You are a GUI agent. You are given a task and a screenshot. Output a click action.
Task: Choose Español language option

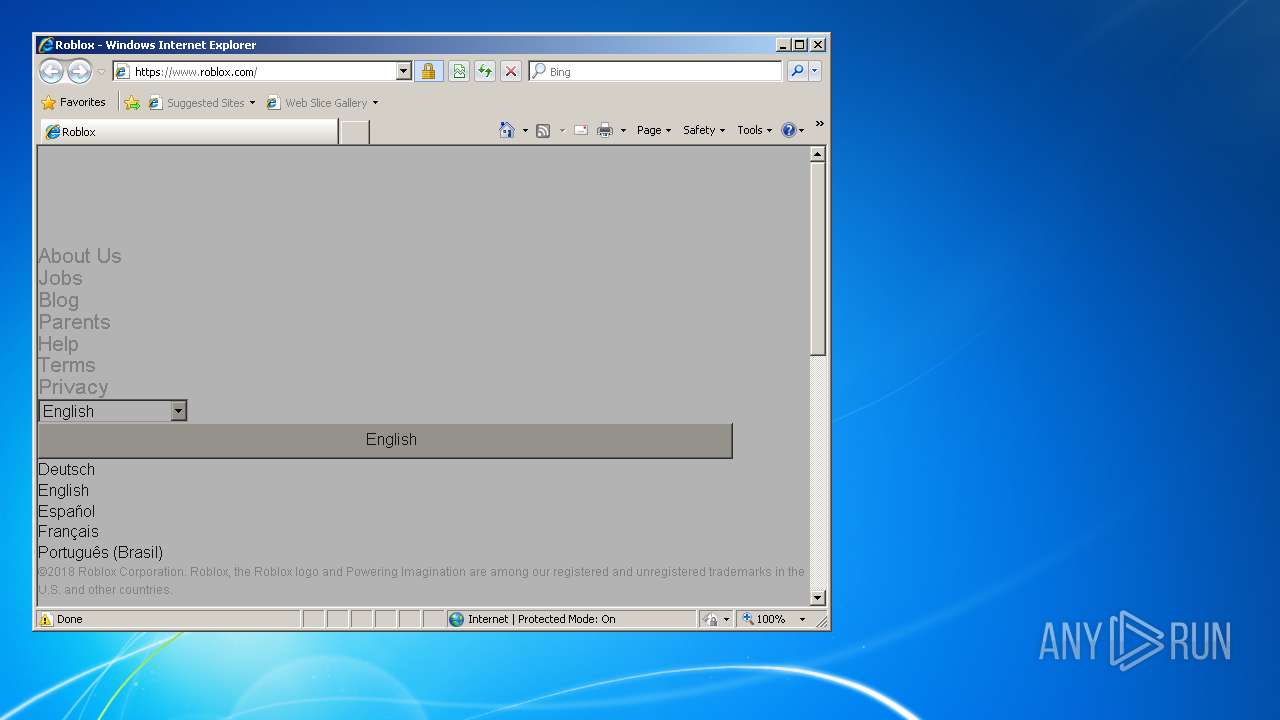[x=66, y=511]
